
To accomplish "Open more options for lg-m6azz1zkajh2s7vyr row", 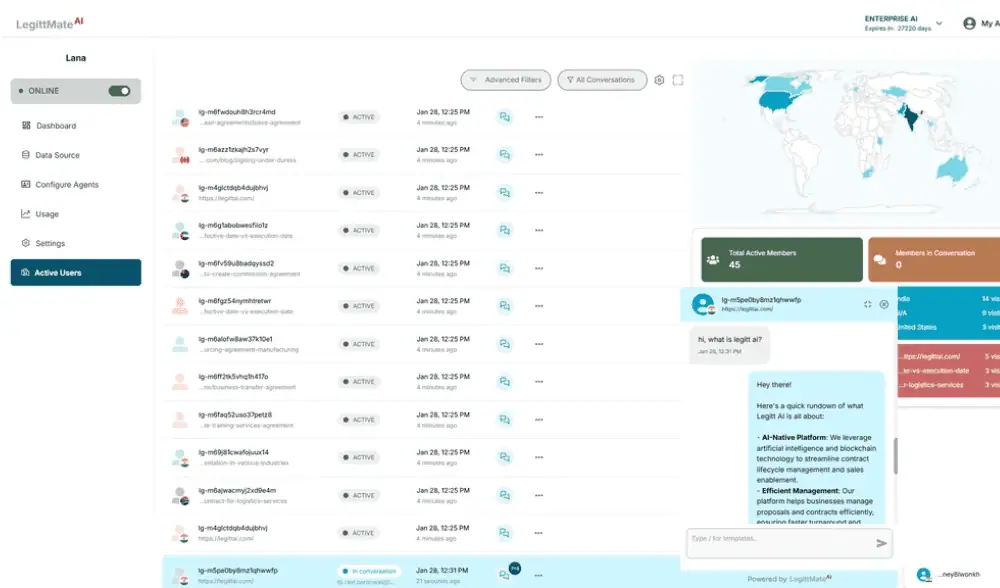I will 539,155.
